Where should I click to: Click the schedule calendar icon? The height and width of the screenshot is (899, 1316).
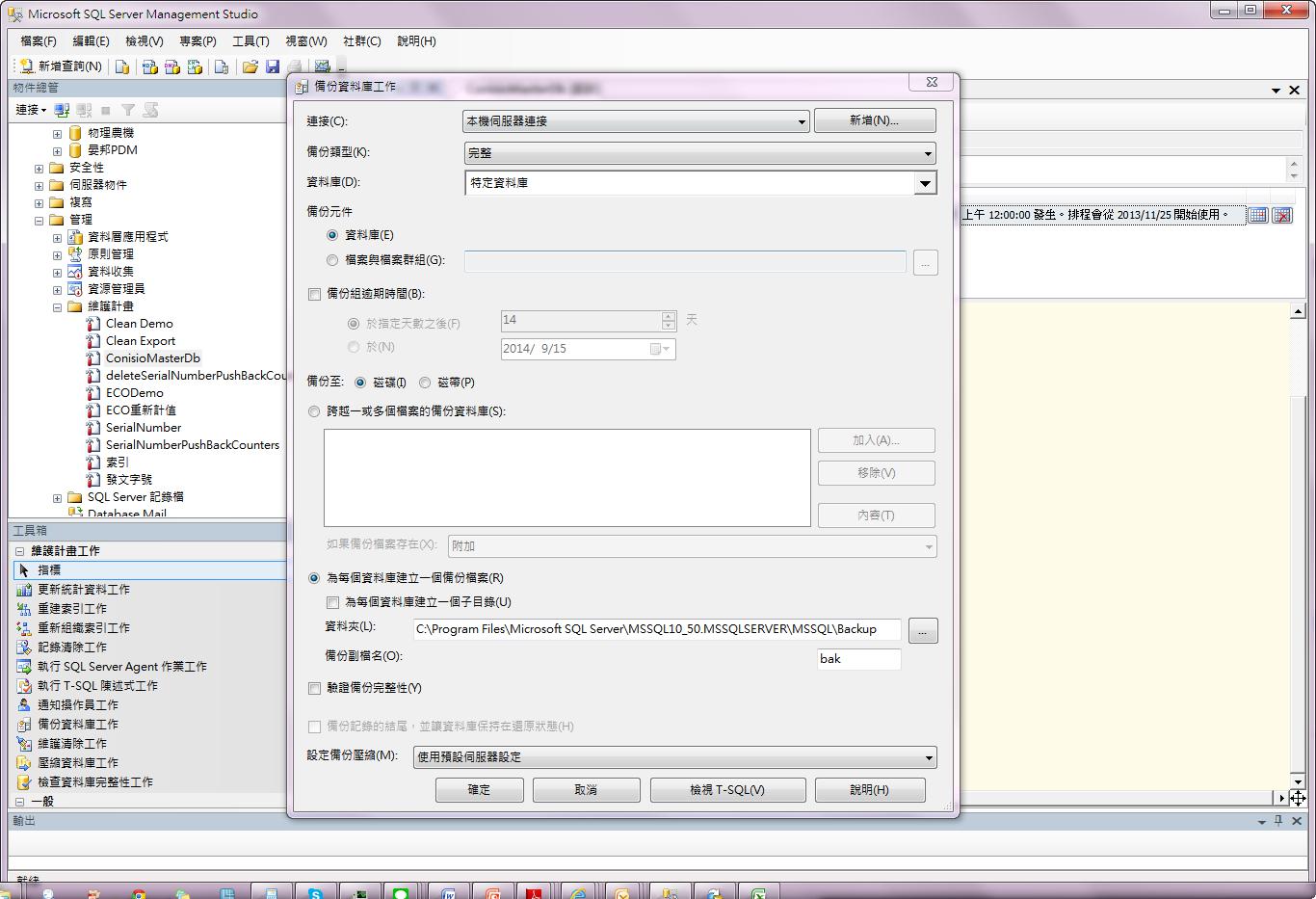point(1257,215)
